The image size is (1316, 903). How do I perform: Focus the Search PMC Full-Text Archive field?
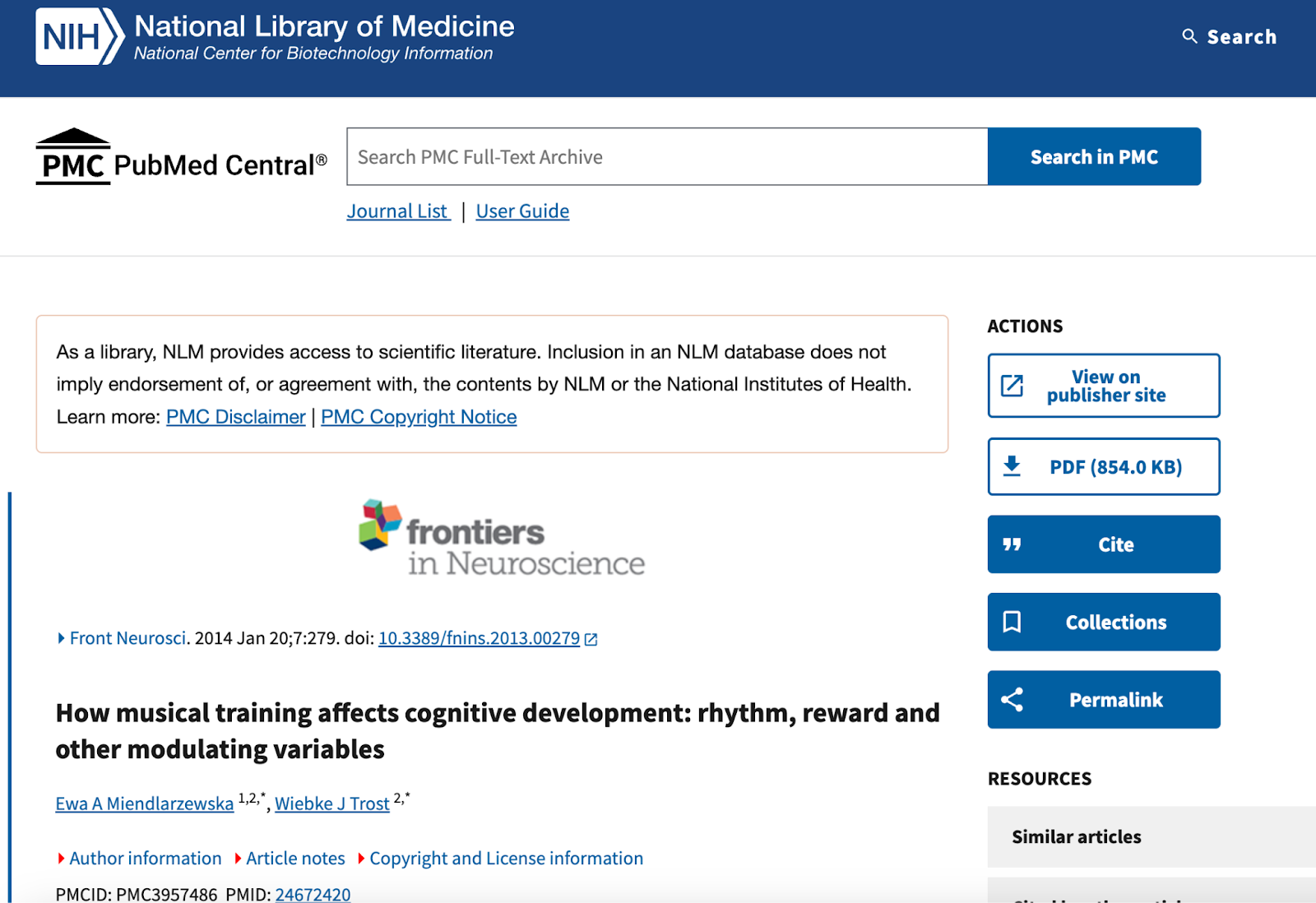pos(666,157)
